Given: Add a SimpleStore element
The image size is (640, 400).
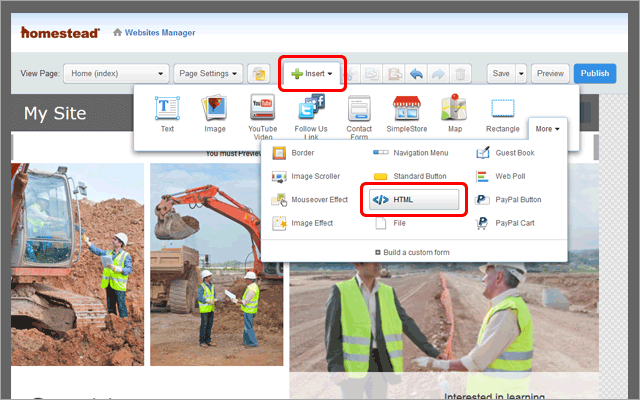Looking at the screenshot, I should pyautogui.click(x=407, y=114).
